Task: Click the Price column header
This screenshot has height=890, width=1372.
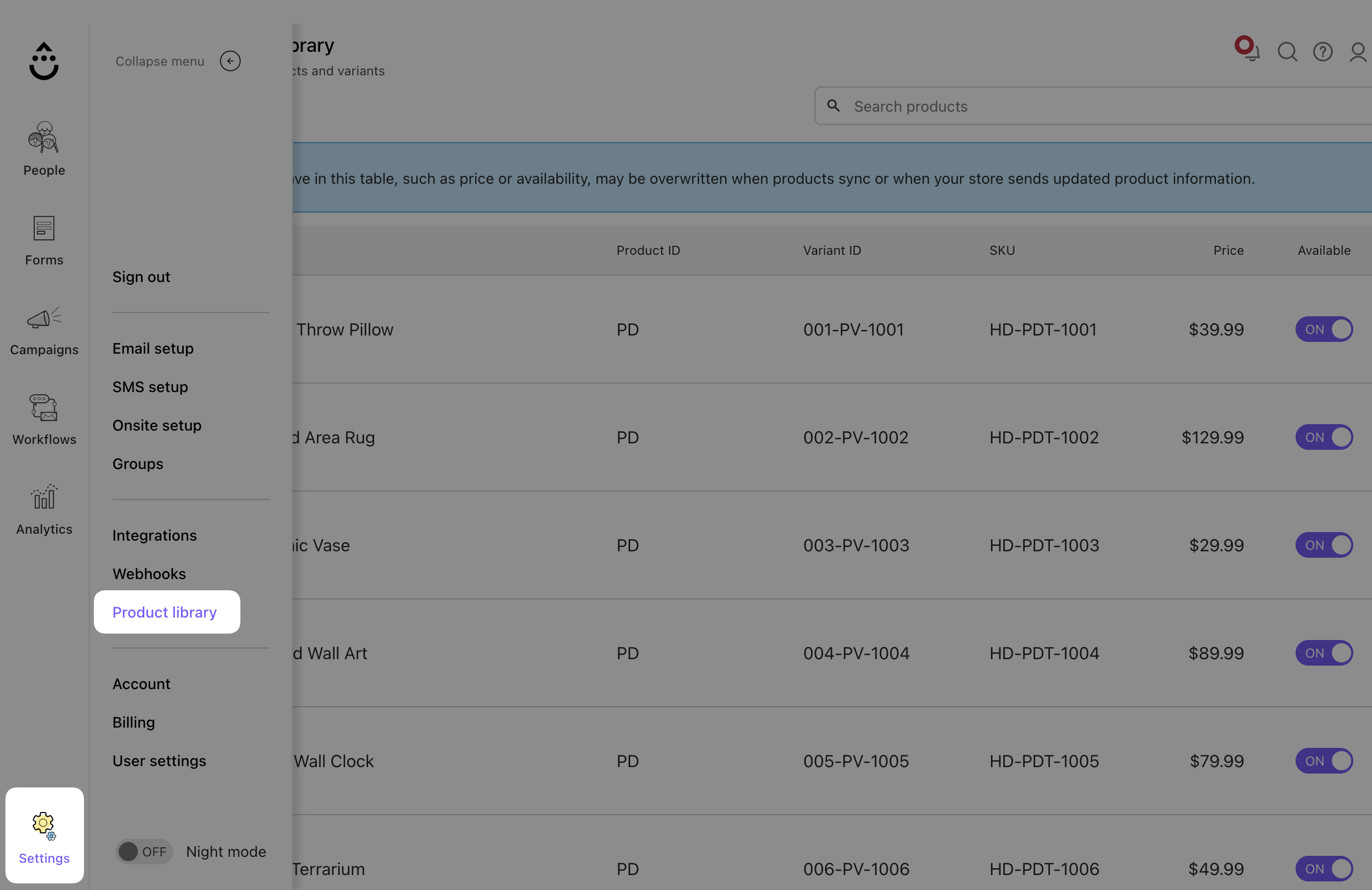Action: point(1228,250)
